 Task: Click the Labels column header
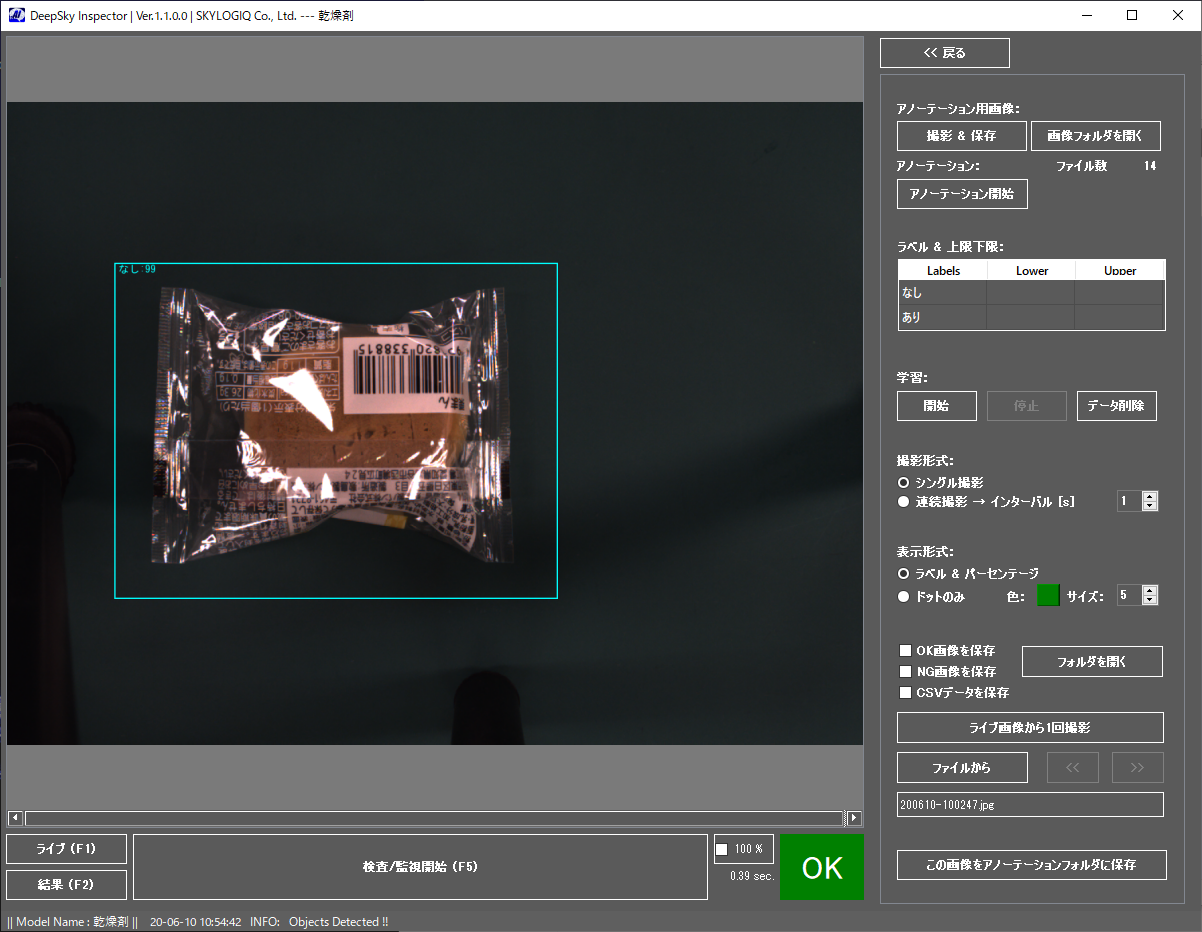coord(943,271)
